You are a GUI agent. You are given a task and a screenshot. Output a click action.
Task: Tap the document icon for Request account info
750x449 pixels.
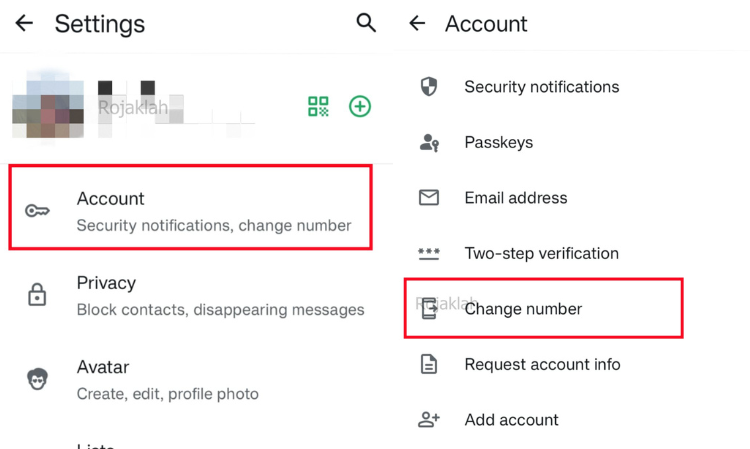[429, 365]
